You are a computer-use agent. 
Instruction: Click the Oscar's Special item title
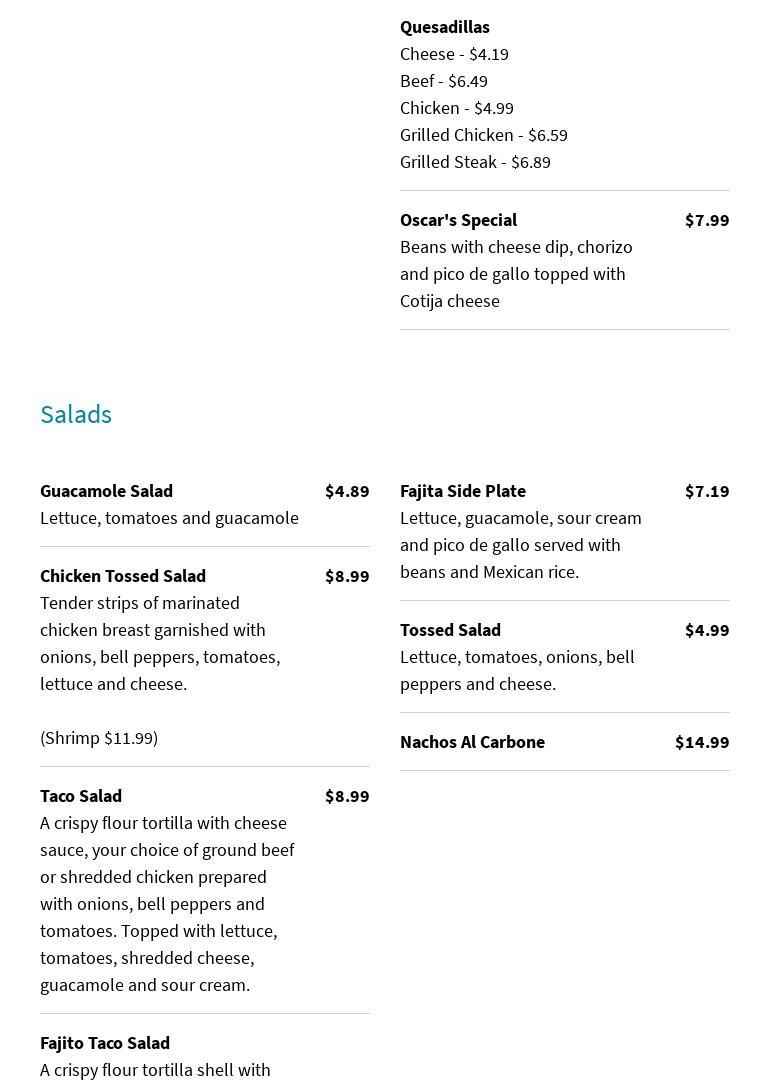click(x=458, y=220)
